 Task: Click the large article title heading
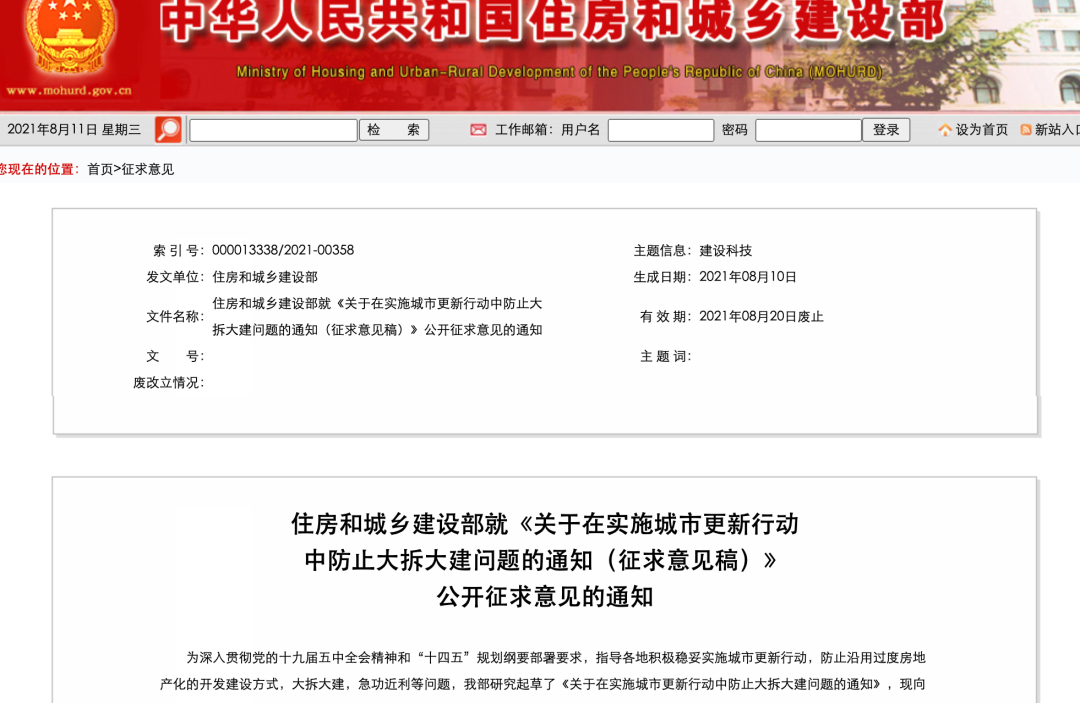(x=544, y=560)
